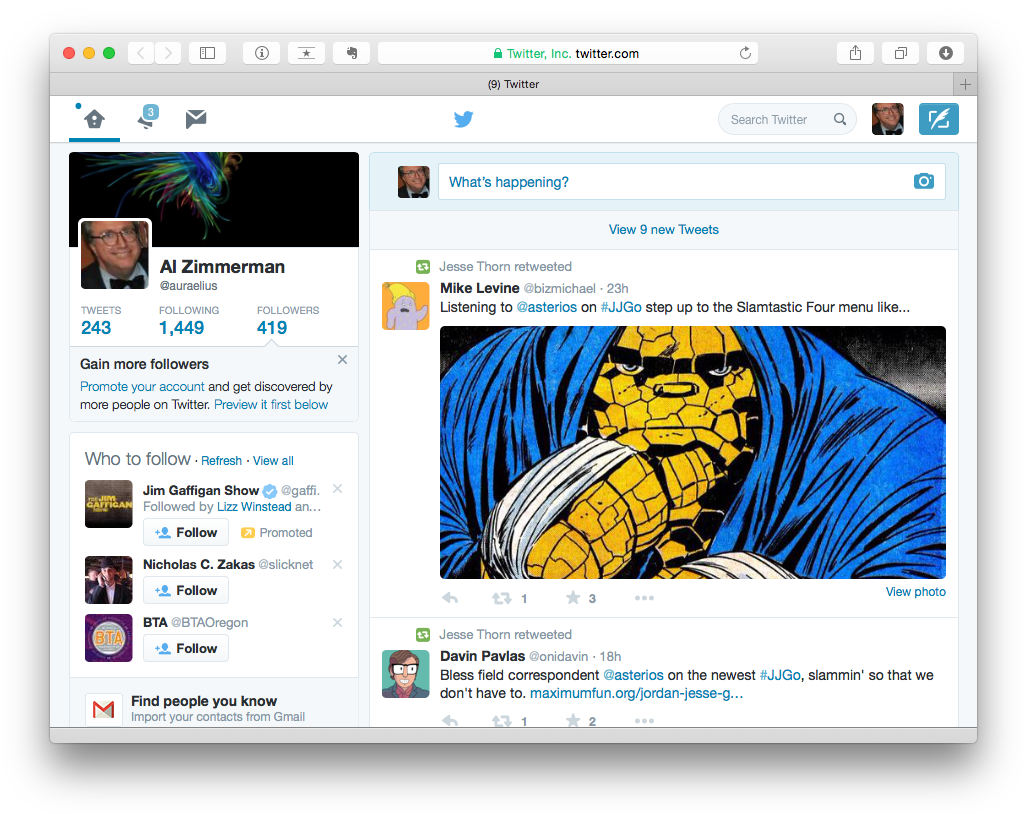Open the Safari Share button
1036x814 pixels.
[x=855, y=53]
